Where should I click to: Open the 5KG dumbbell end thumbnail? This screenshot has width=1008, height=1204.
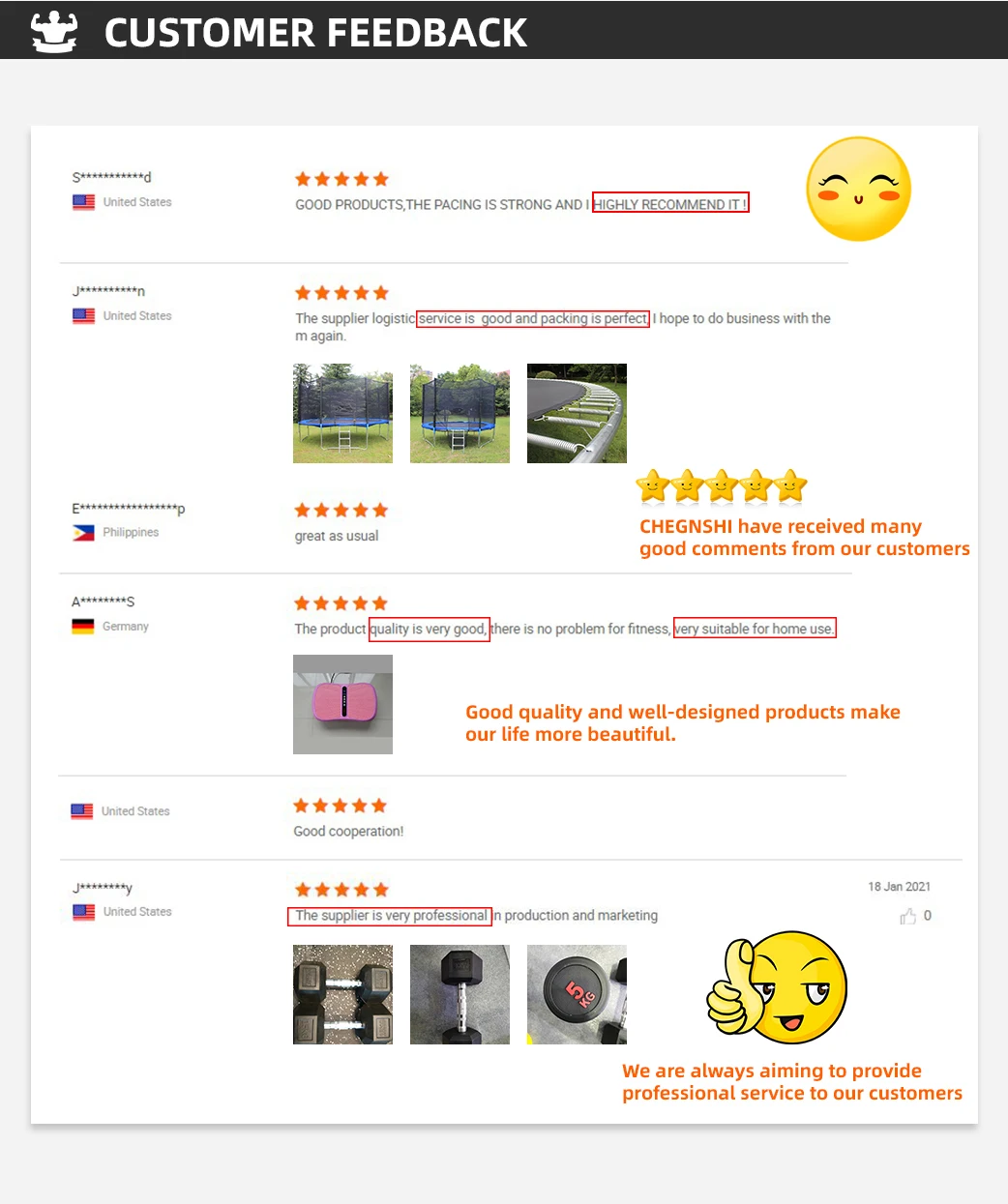577,994
